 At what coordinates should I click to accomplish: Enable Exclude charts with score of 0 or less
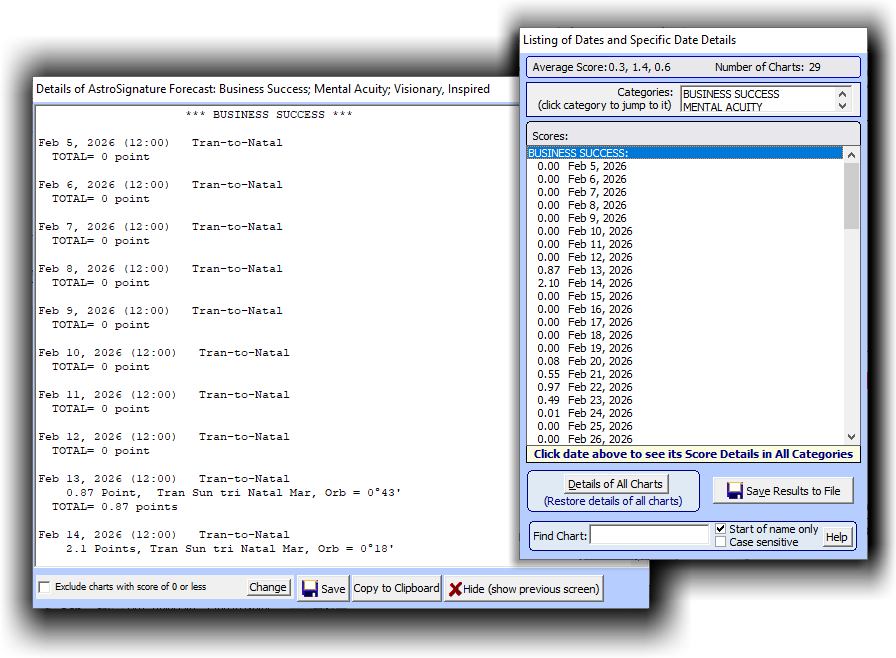point(44,587)
